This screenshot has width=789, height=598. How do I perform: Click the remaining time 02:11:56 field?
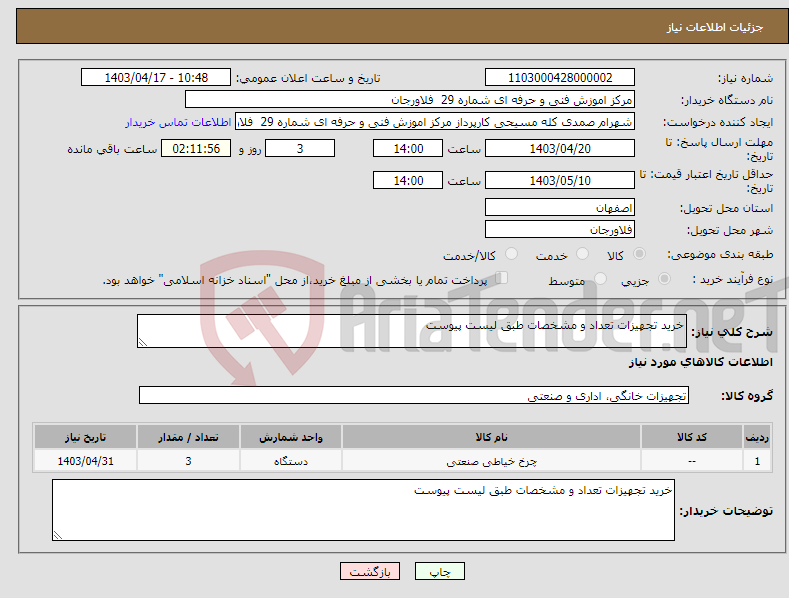196,148
